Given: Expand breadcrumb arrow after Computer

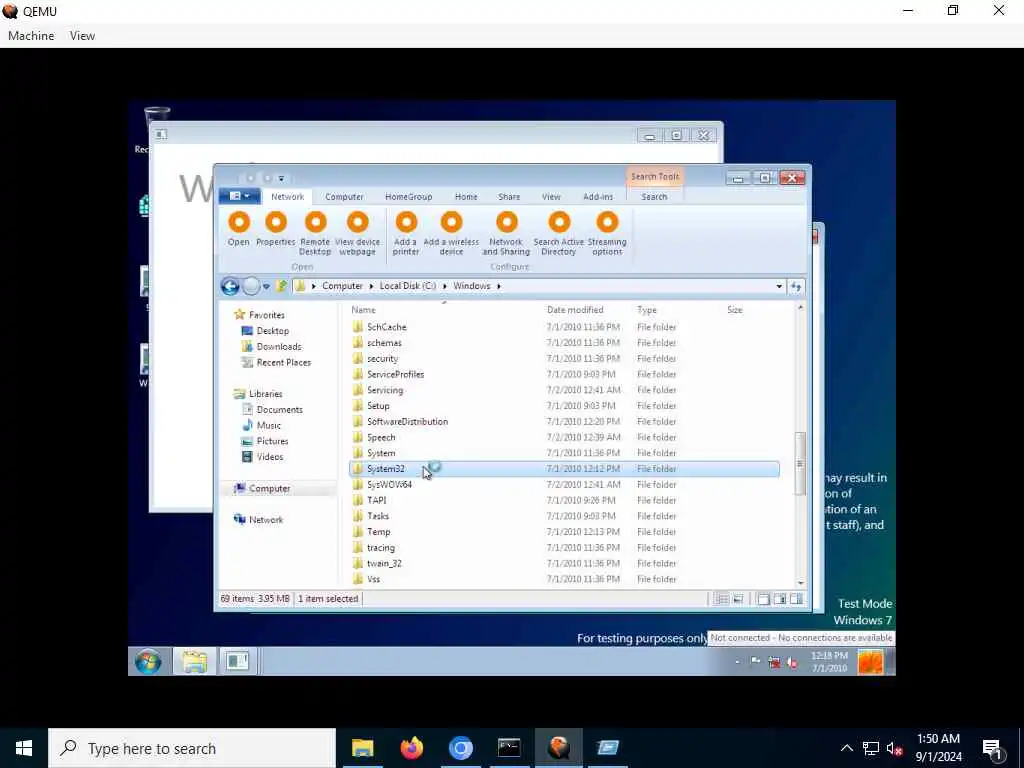Looking at the screenshot, I should click(x=372, y=286).
